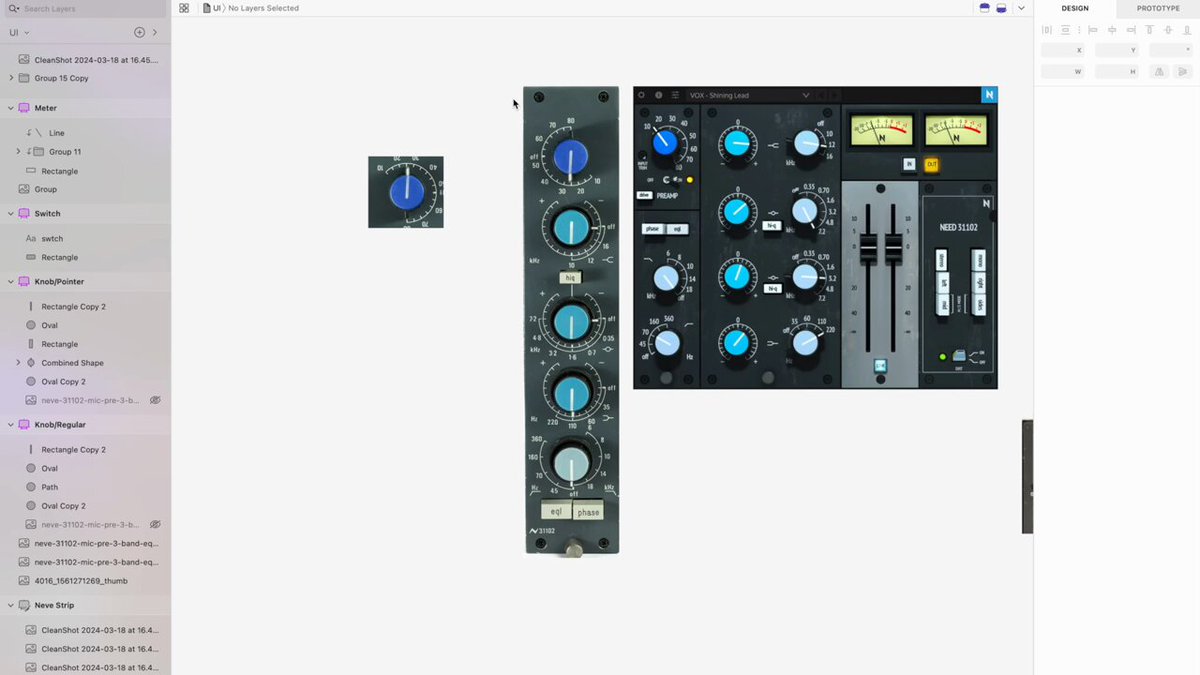Click the phase button on hardware strip
Image resolution: width=1200 pixels, height=675 pixels.
point(588,511)
